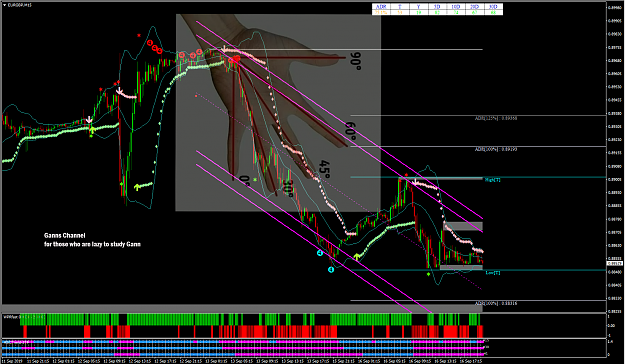Screen dimensions: 625x364
Task: Select the upper cyan circled 4 marker
Action: tap(320, 253)
